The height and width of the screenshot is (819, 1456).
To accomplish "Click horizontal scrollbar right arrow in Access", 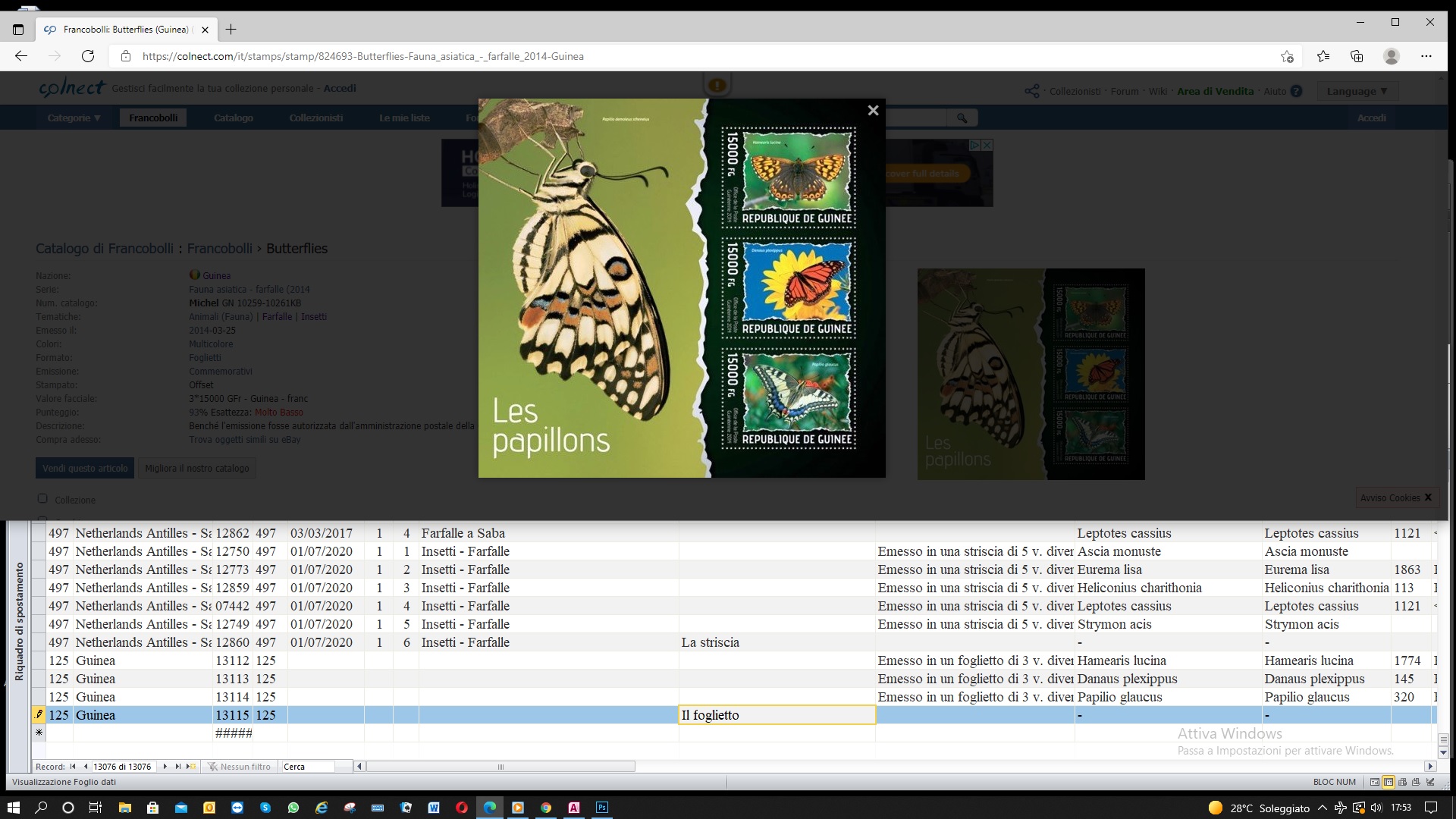I will pos(1429,767).
